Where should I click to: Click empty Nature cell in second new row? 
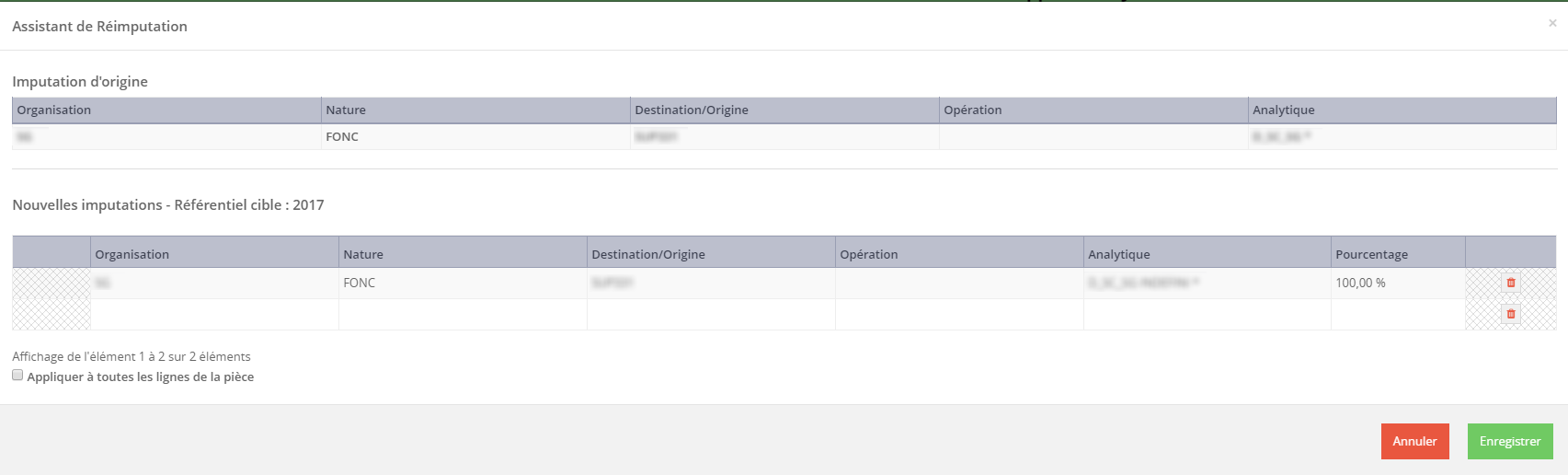tap(462, 315)
